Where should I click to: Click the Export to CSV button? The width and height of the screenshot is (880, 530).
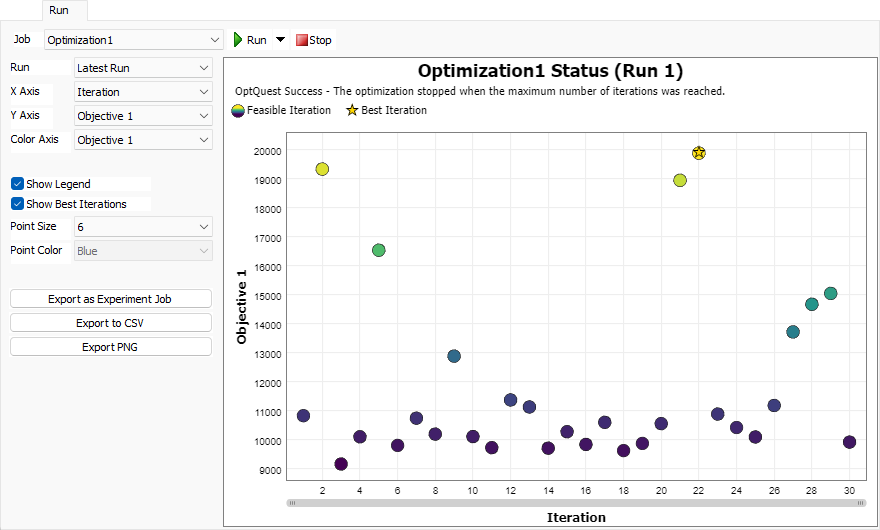111,323
